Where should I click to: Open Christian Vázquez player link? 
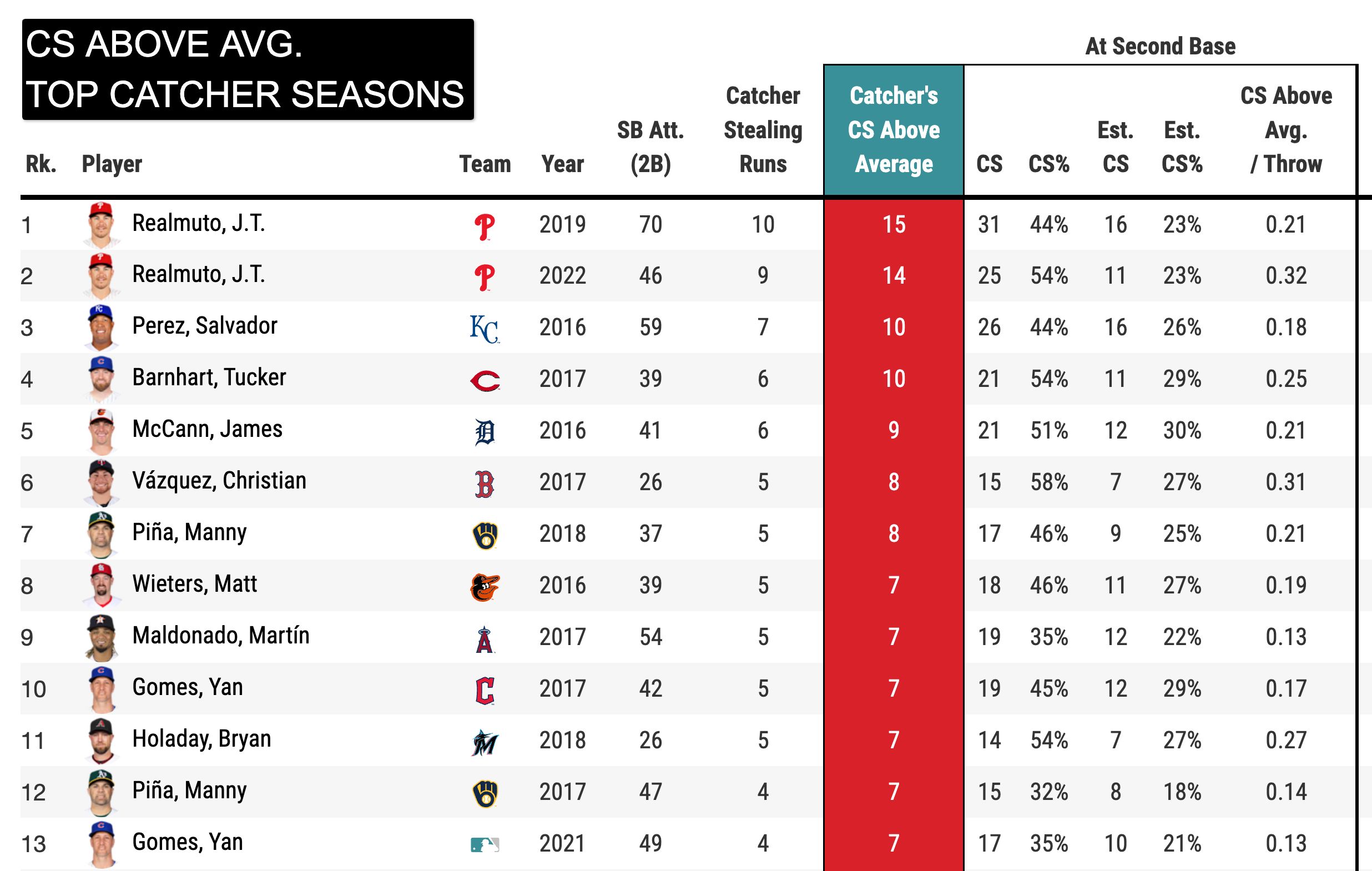(x=219, y=481)
